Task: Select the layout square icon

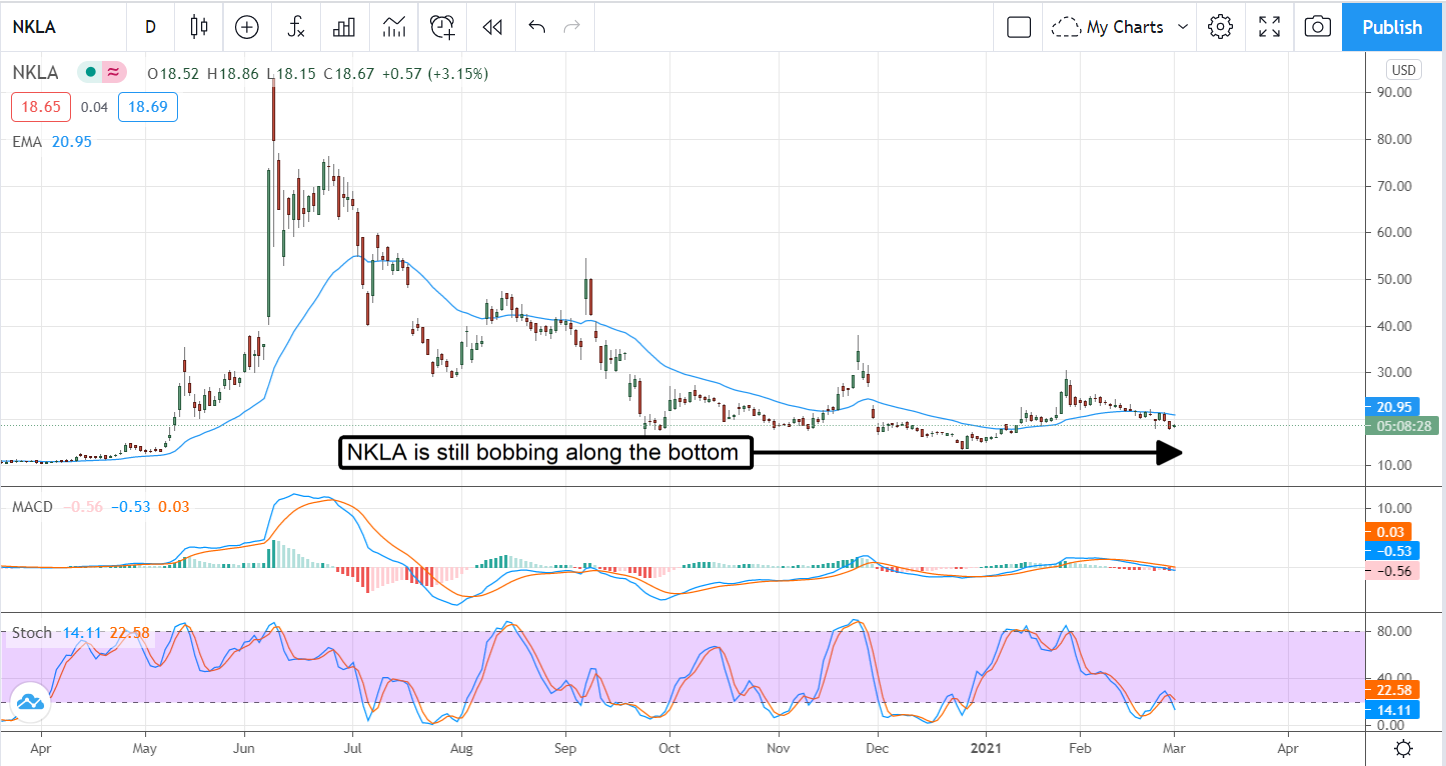Action: click(x=1019, y=27)
